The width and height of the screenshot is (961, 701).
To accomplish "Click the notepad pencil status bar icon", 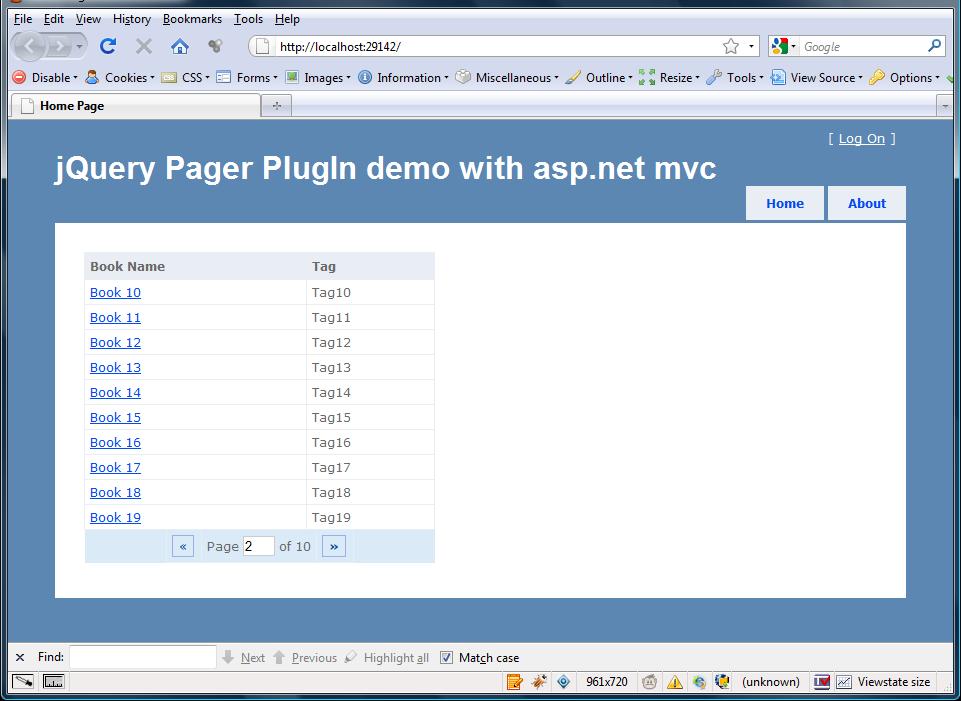I will [x=514, y=681].
